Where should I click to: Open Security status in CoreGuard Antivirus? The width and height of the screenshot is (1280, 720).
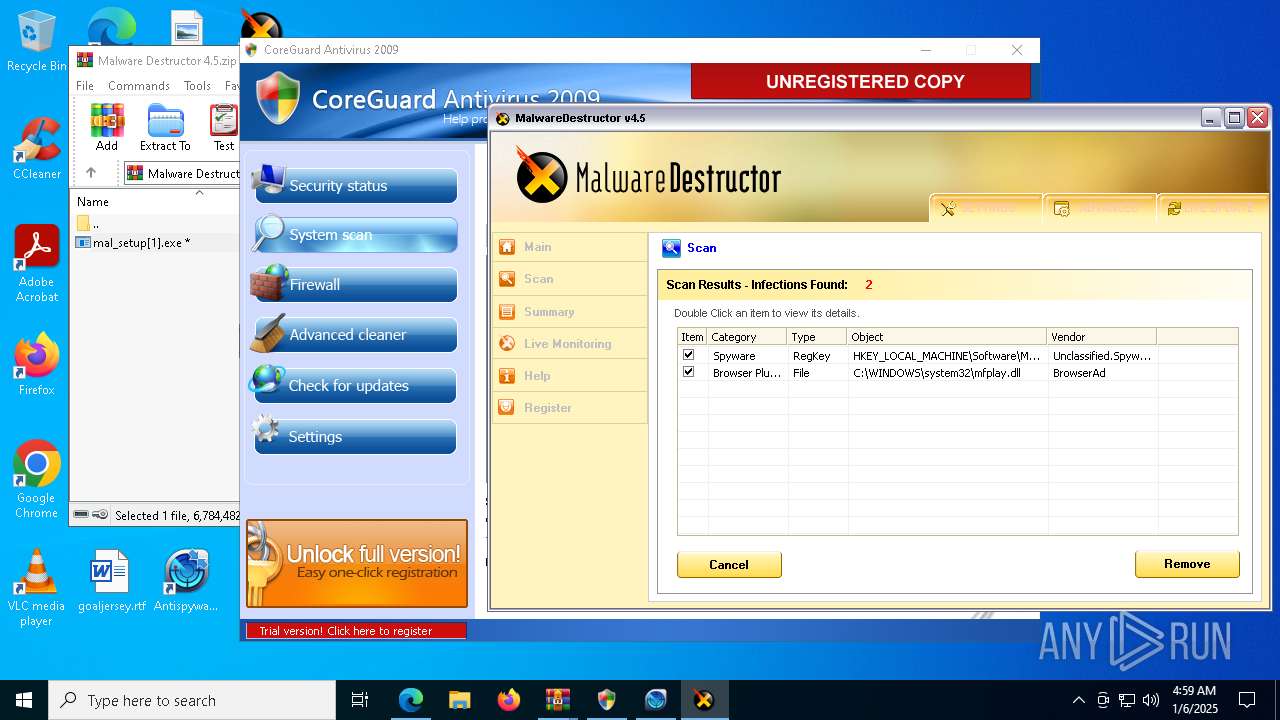(x=356, y=186)
